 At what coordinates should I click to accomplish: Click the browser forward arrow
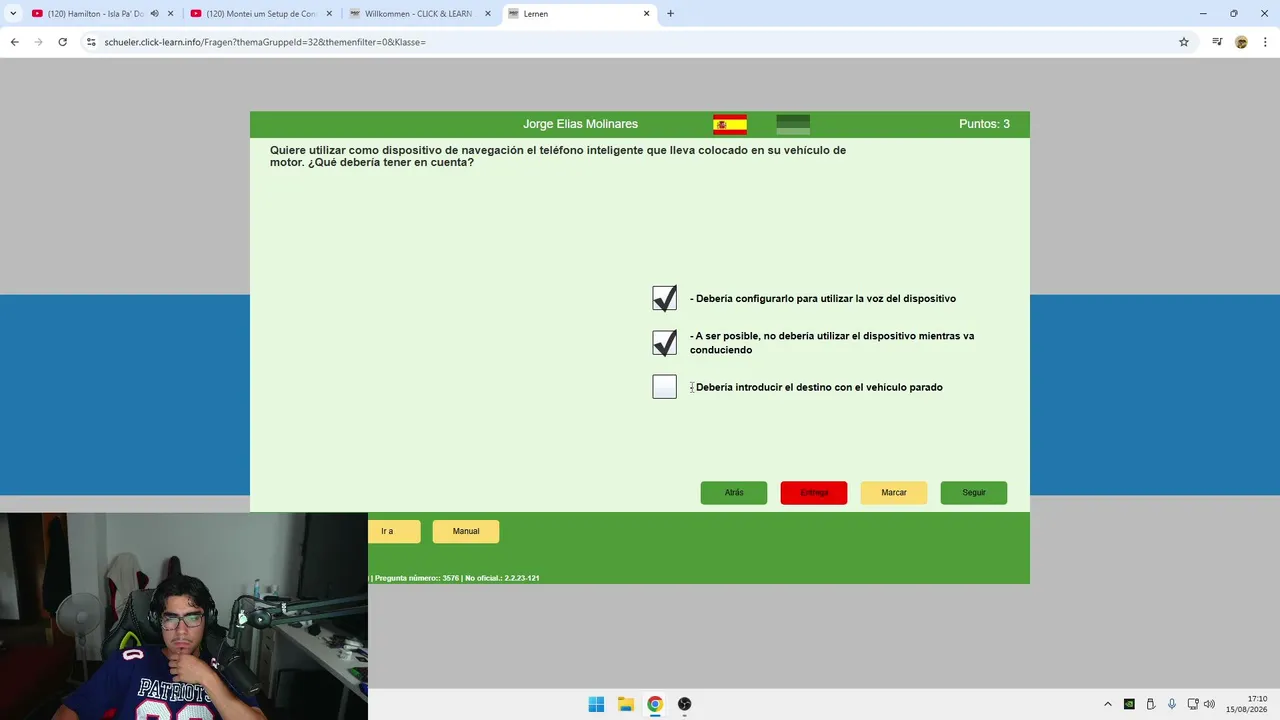(38, 42)
